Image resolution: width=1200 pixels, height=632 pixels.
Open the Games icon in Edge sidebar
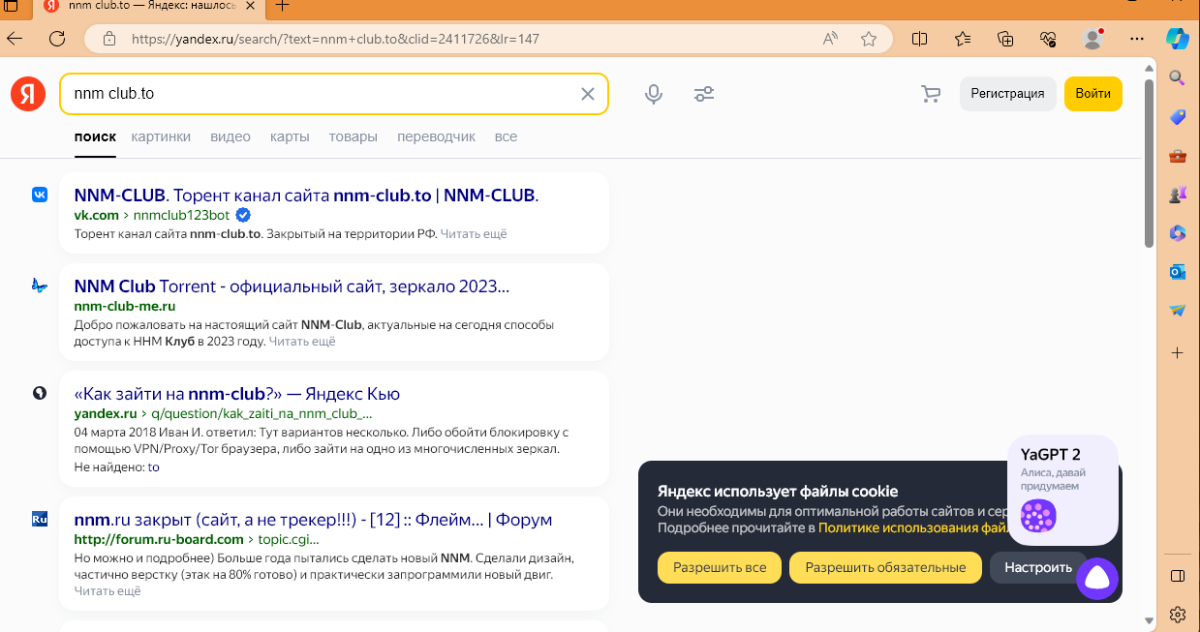click(x=1177, y=194)
